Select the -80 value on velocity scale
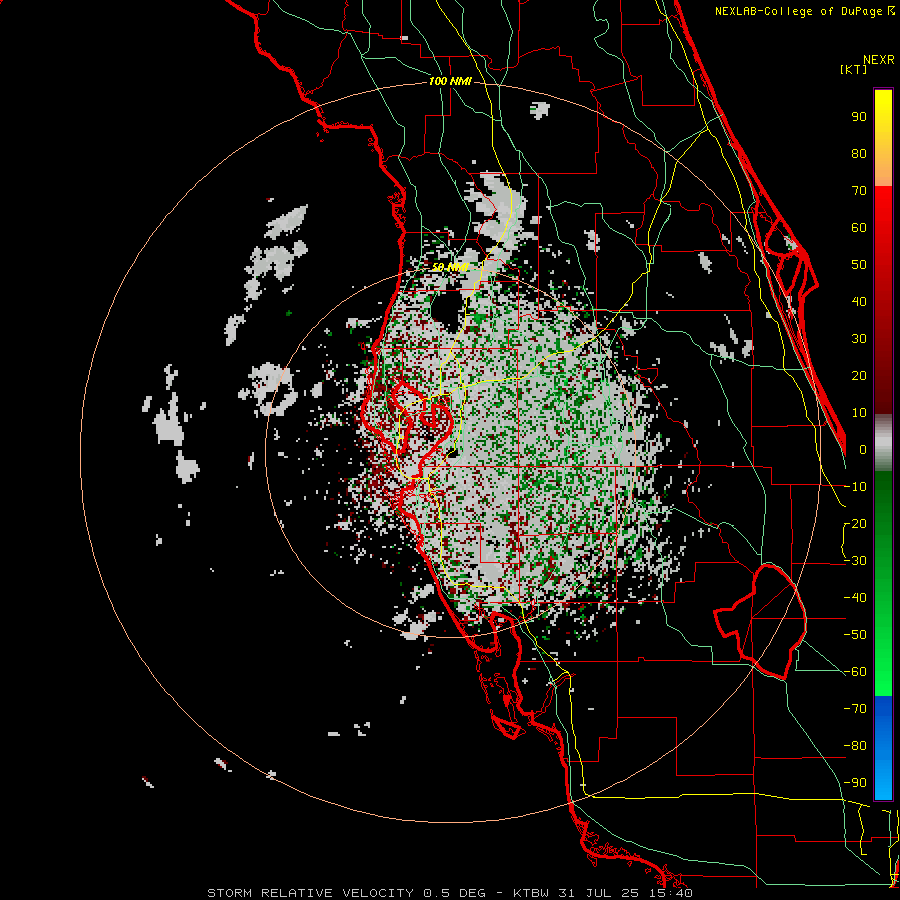Screen dimensions: 900x900 coord(855,746)
